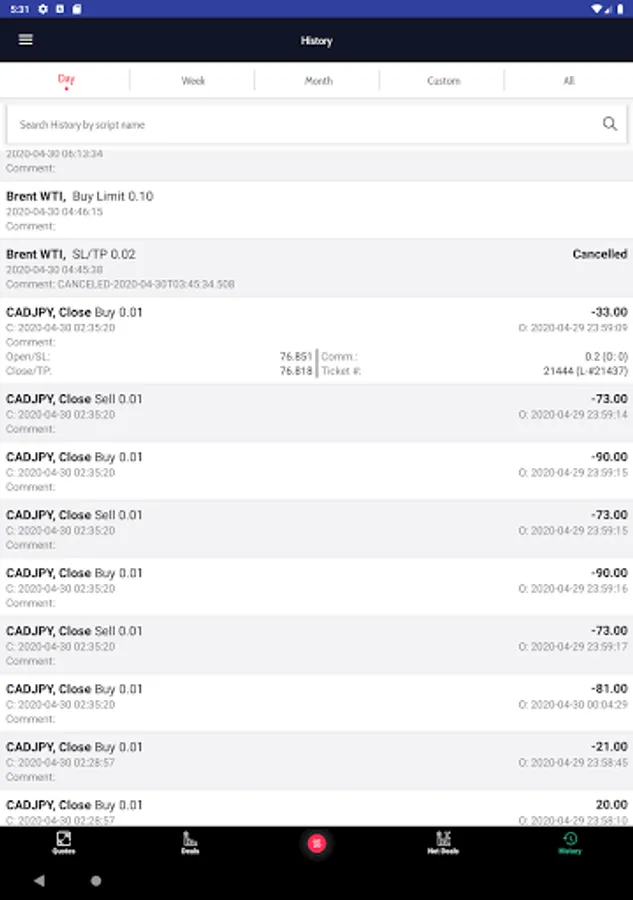Screen dimensions: 633x900
Task: Tap the search magnifier icon
Action: pos(609,123)
